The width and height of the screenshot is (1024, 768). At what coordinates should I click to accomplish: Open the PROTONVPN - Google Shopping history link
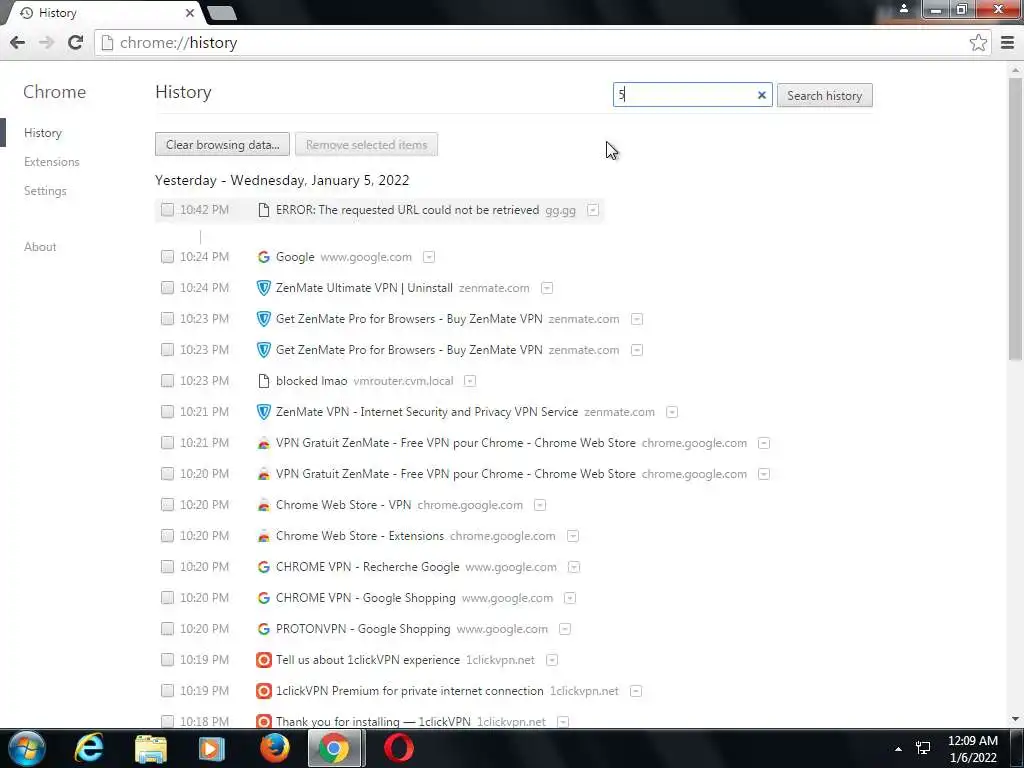[x=363, y=629]
